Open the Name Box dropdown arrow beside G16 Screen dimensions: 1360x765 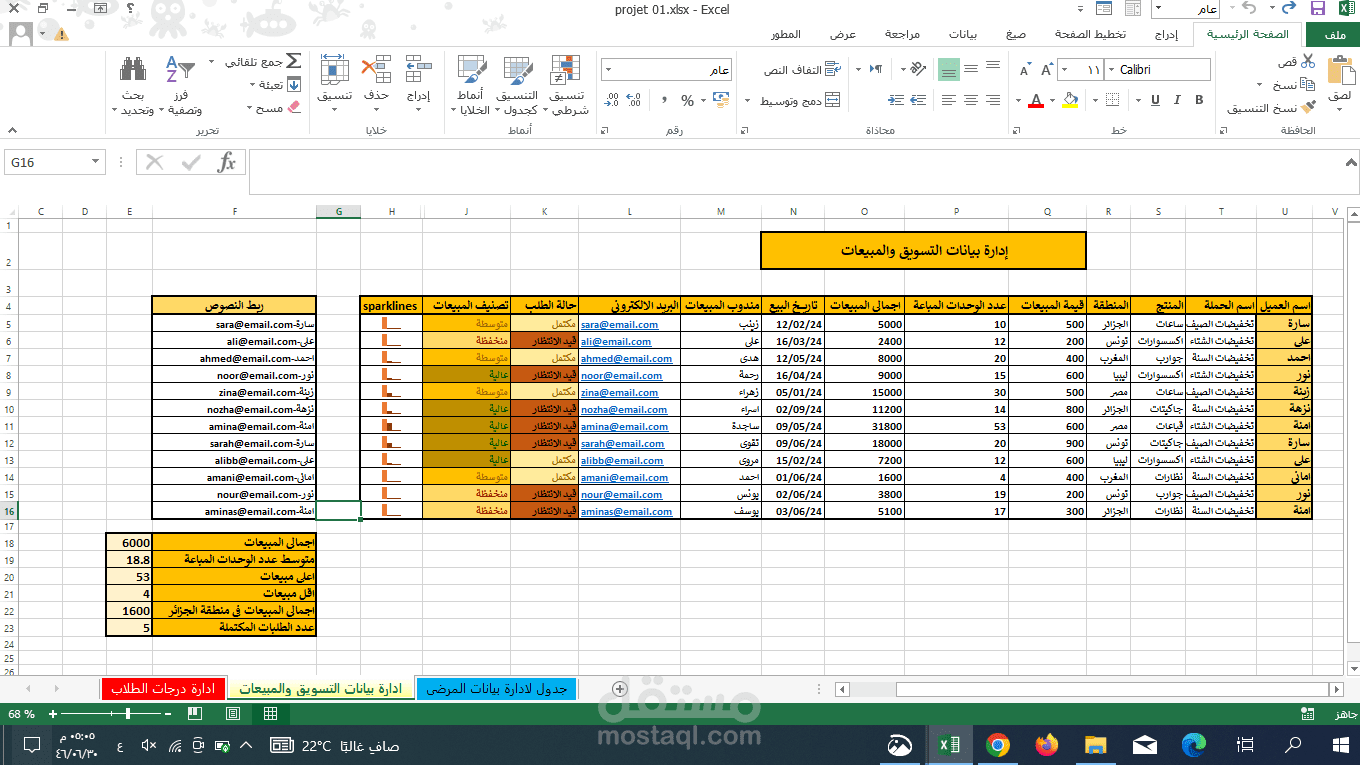[x=96, y=161]
